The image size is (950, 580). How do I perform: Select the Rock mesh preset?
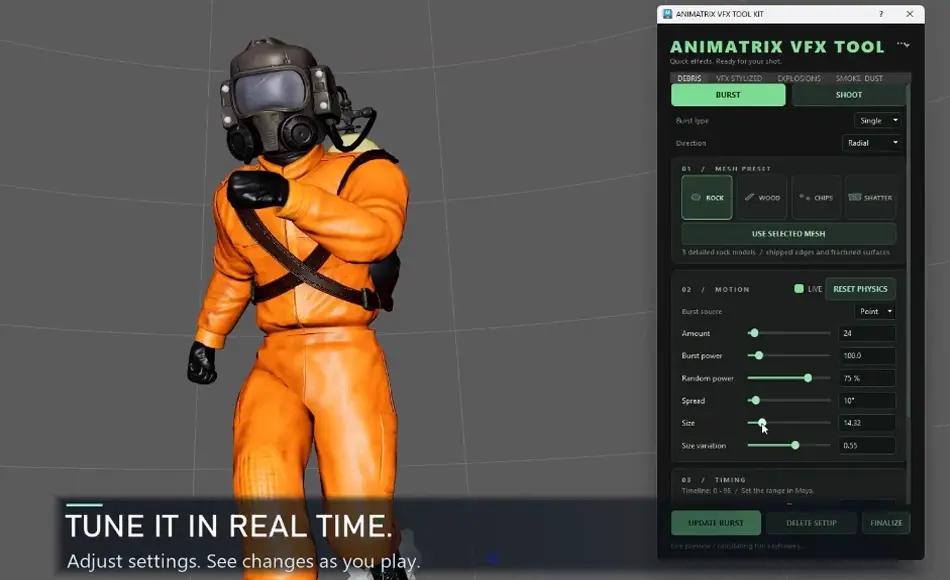706,198
